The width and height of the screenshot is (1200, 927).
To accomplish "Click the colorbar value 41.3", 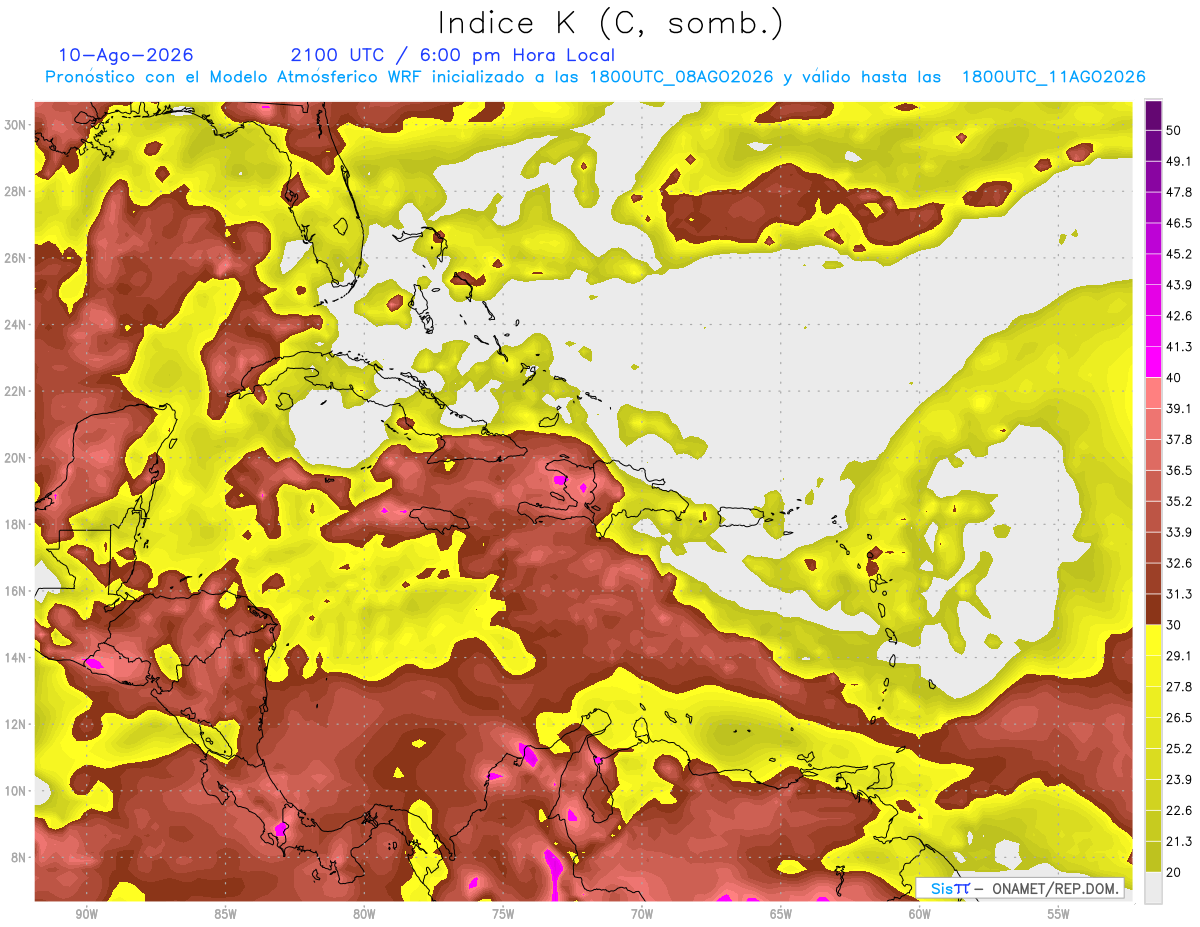I will point(1178,347).
